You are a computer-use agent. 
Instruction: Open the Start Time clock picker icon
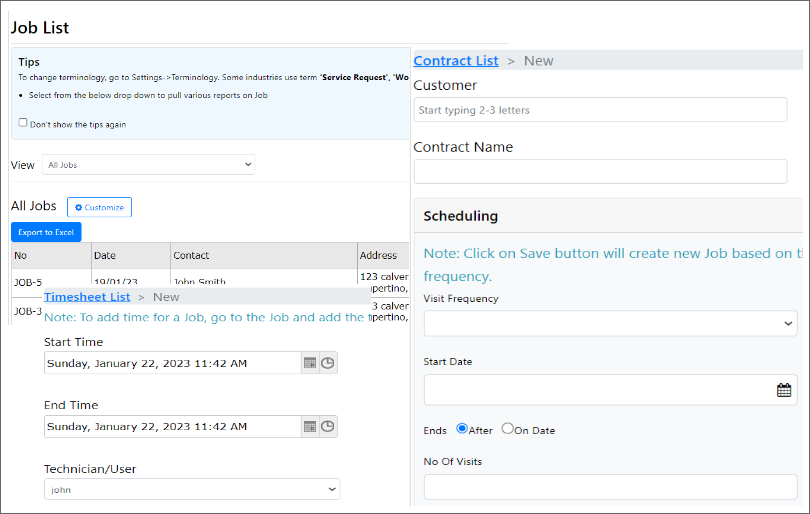[328, 364]
